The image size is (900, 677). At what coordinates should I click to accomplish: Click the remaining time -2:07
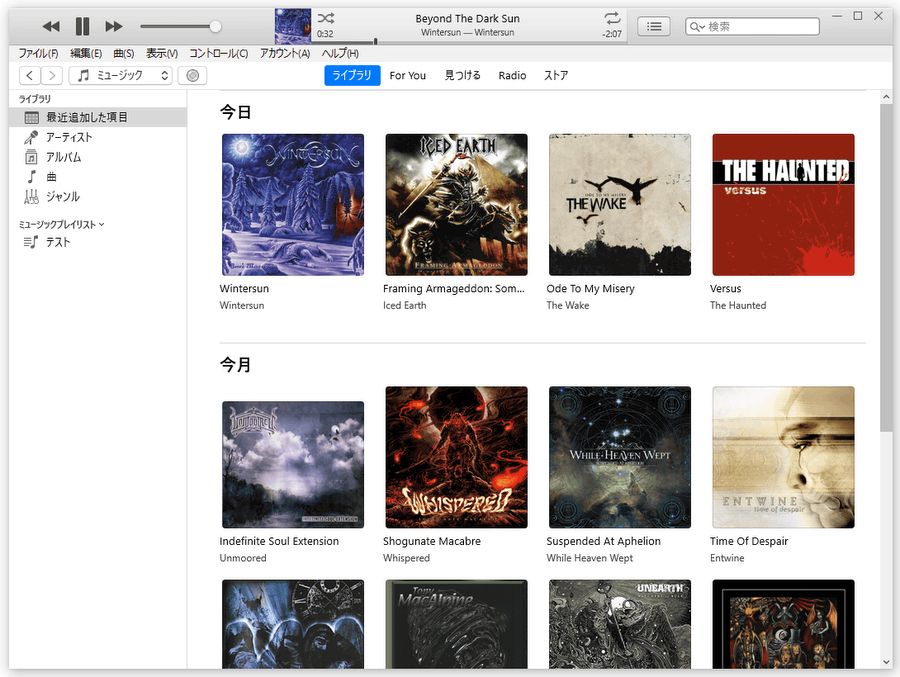pyautogui.click(x=612, y=34)
